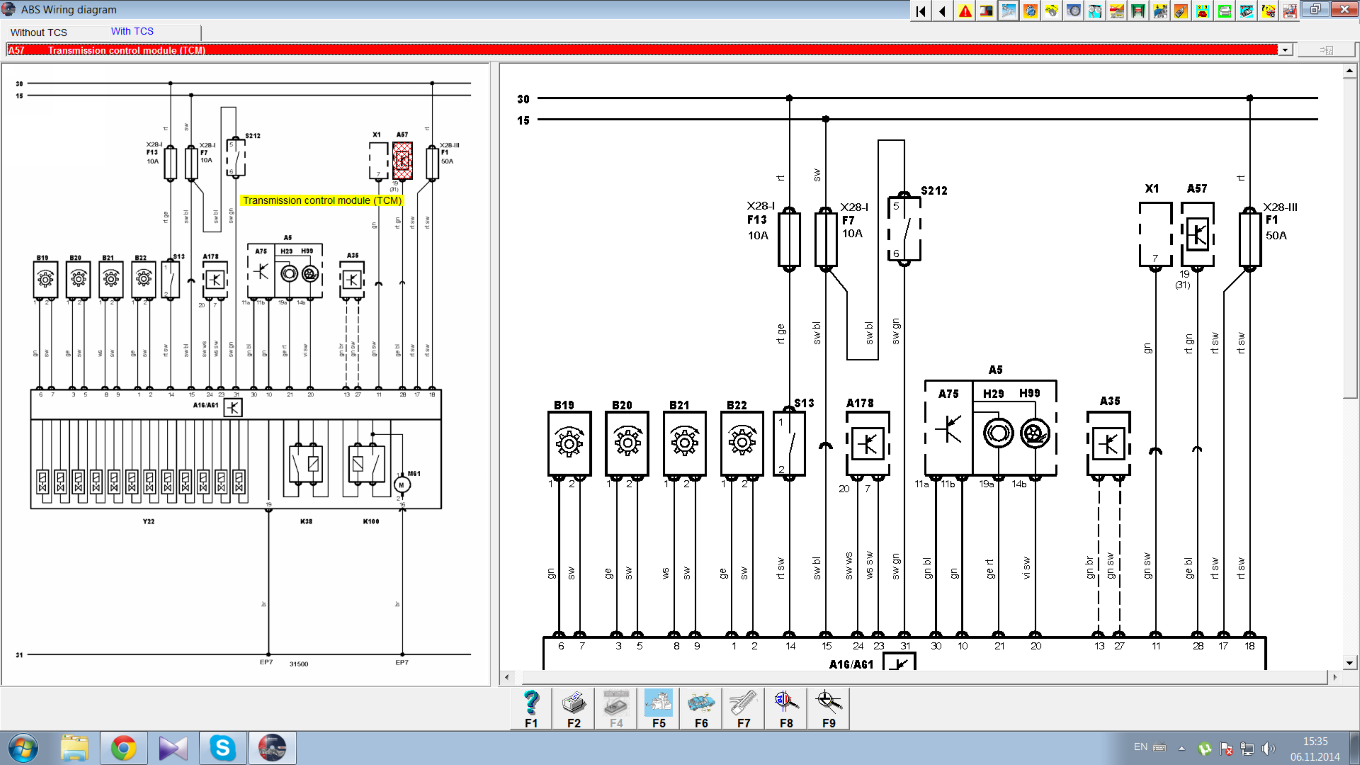The width and height of the screenshot is (1360, 765).
Task: Open the red Transmission control module combo box
Action: click(x=640, y=50)
